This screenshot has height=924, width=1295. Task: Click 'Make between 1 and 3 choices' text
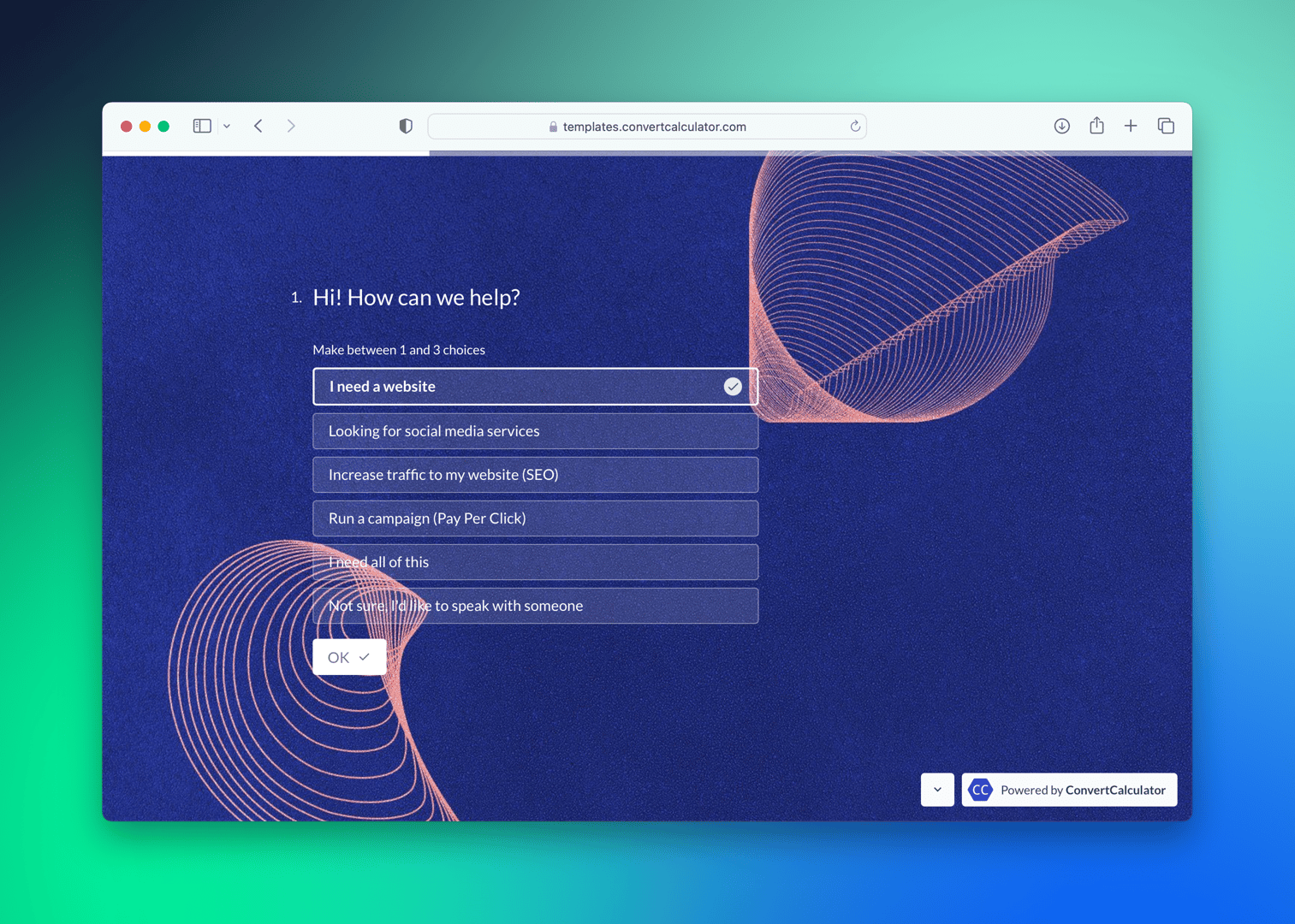pyautogui.click(x=399, y=350)
